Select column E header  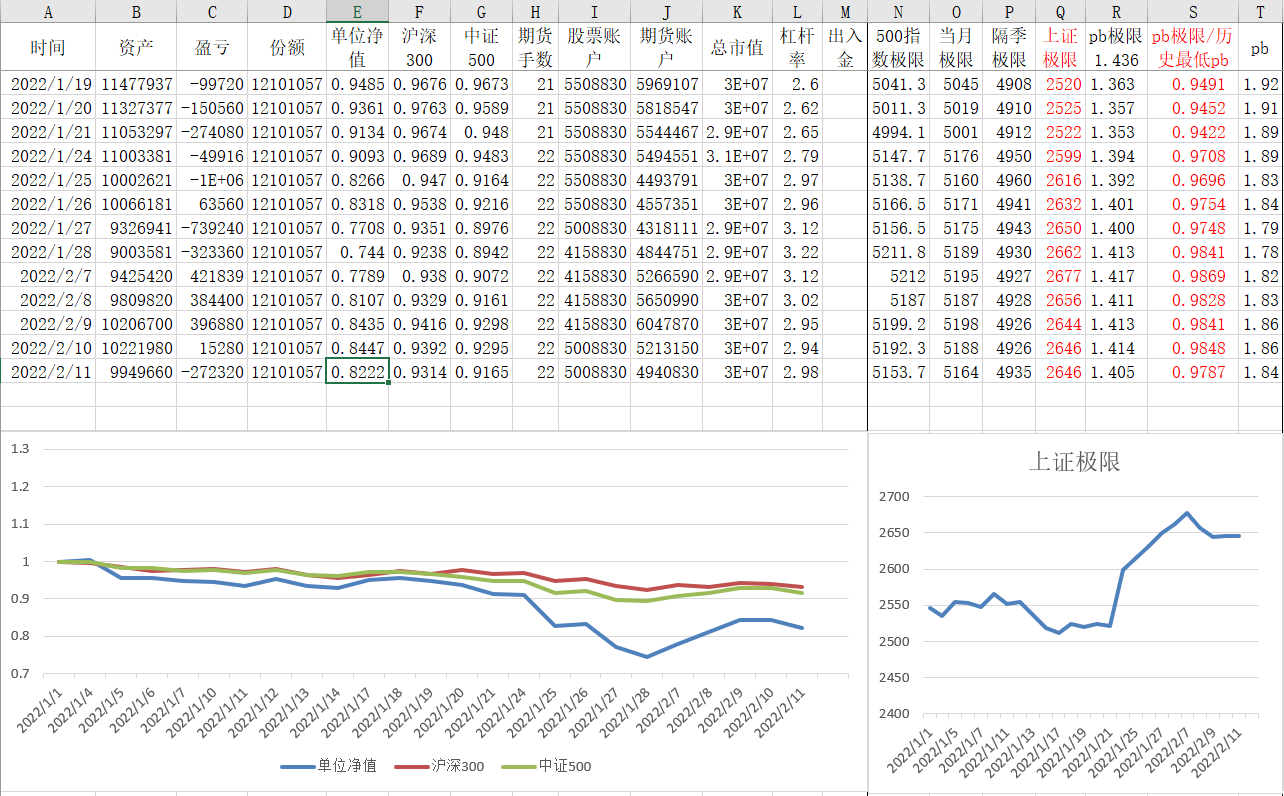coord(357,12)
